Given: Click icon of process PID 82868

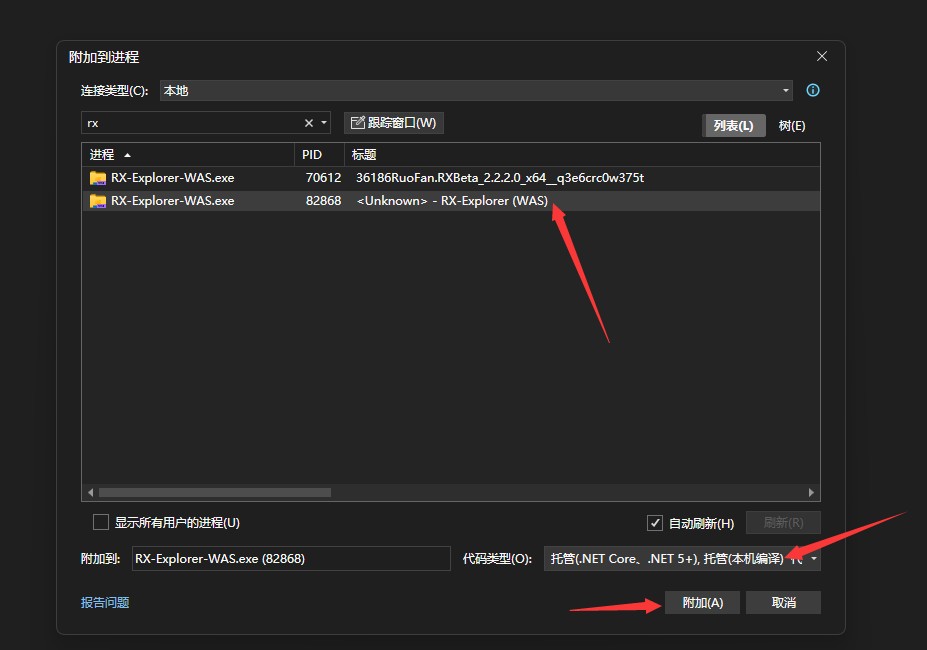Looking at the screenshot, I should (x=98, y=201).
